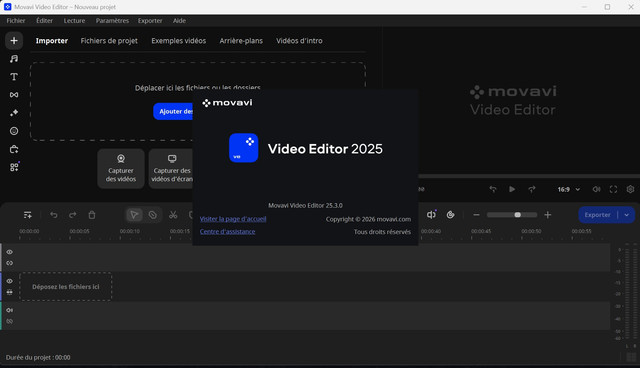This screenshot has height=368, width=640.
Task: Expand the Exporter button dropdown arrow
Action: click(627, 215)
